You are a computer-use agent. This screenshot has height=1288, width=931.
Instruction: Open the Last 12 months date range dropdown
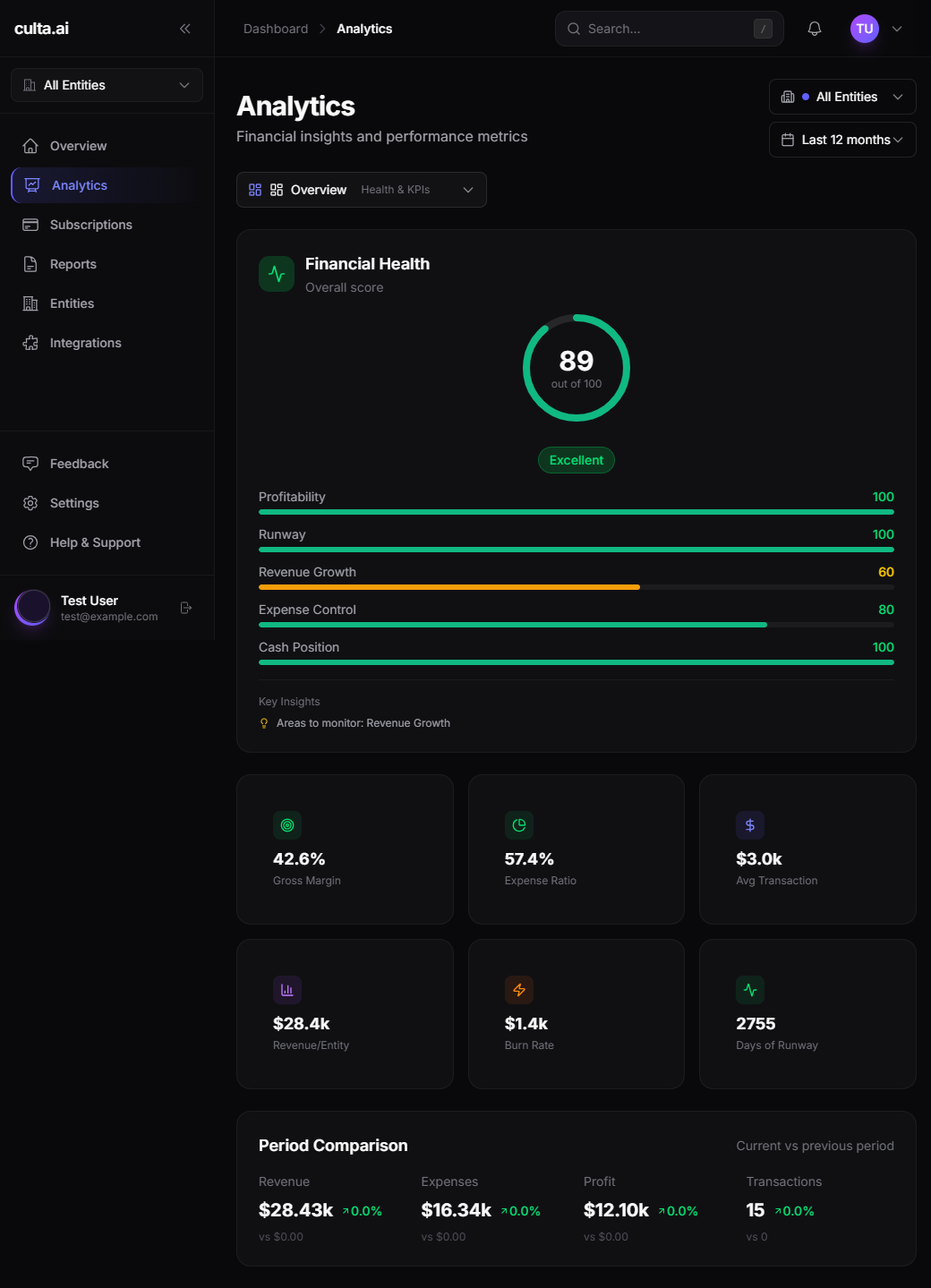[841, 140]
